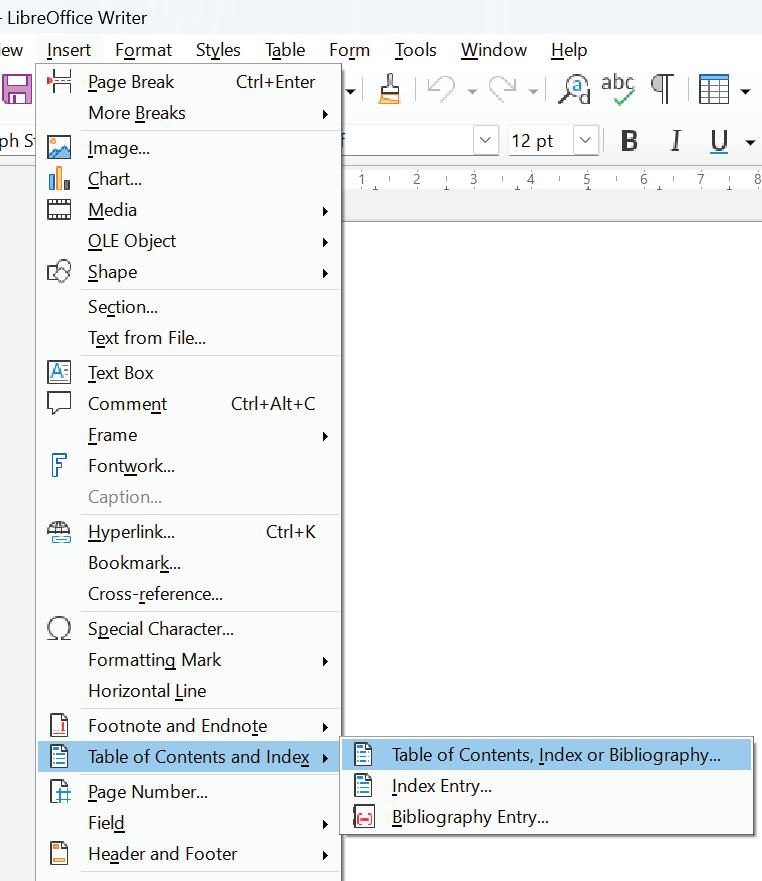Insert a Horizontal Line

pos(189,691)
